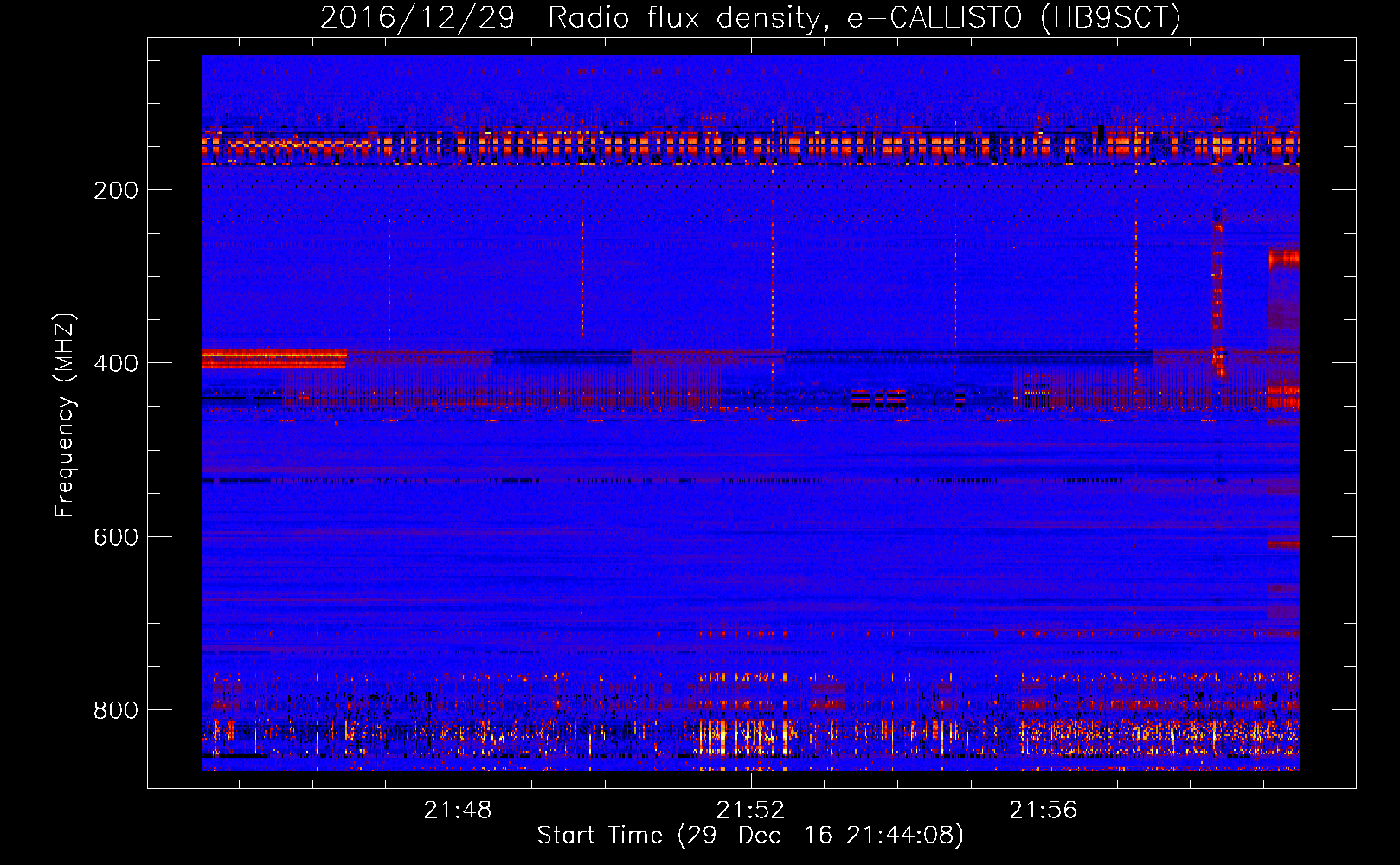Click the plot title 'Radio flux density, e-CALLISTO (HB9SCT)'
The height and width of the screenshot is (865, 1400).
click(x=864, y=17)
